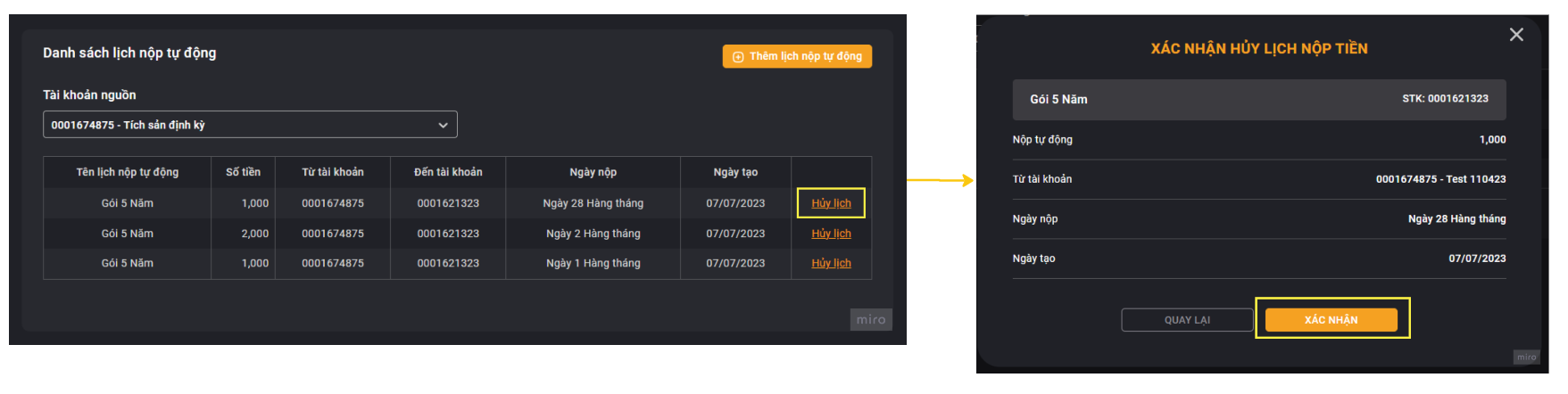
Task: Click the Tên lịch nộp tự động column header
Action: pos(128,172)
